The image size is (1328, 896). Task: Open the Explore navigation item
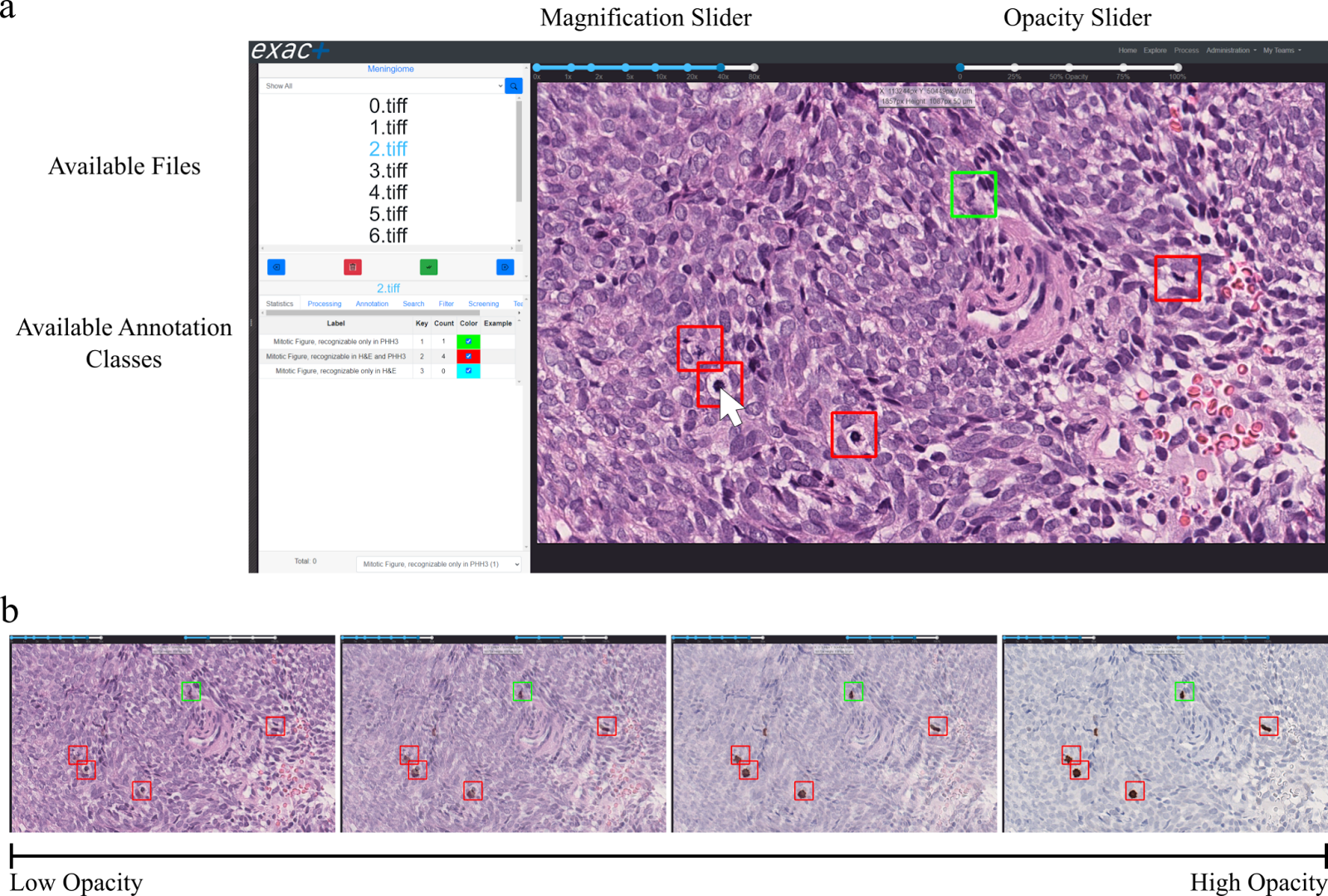1155,51
